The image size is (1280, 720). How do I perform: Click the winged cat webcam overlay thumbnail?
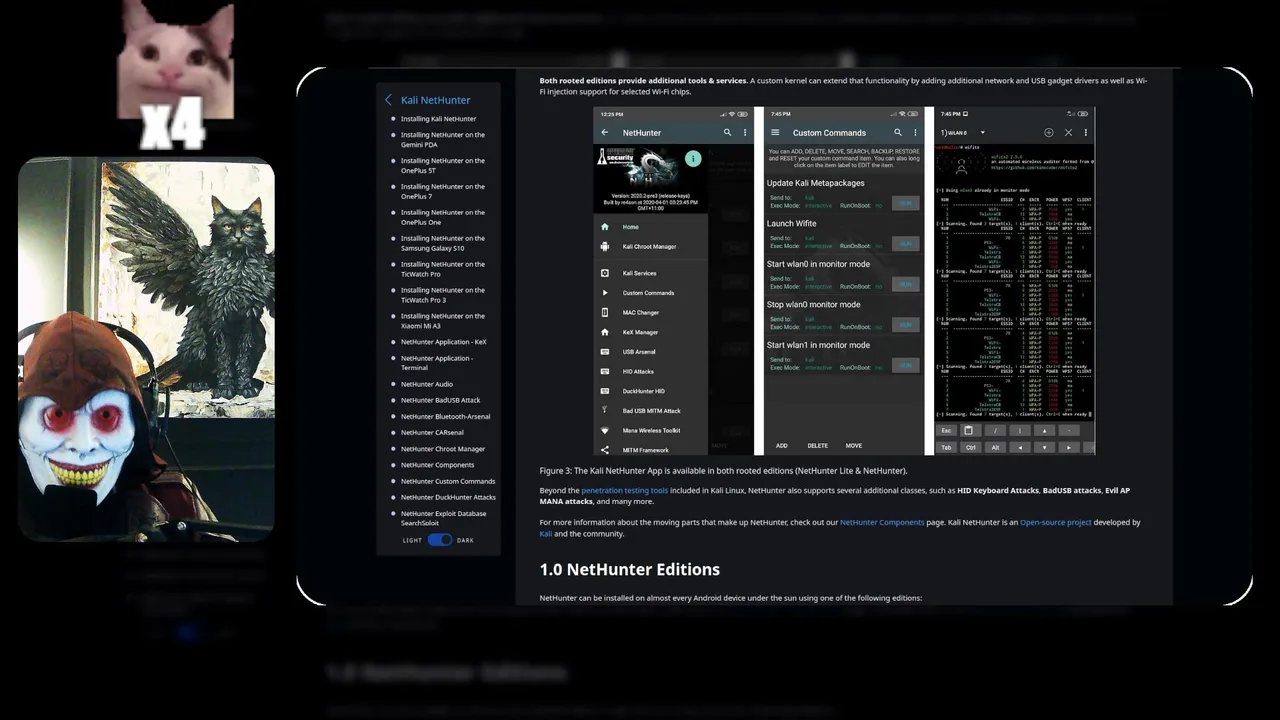click(146, 350)
